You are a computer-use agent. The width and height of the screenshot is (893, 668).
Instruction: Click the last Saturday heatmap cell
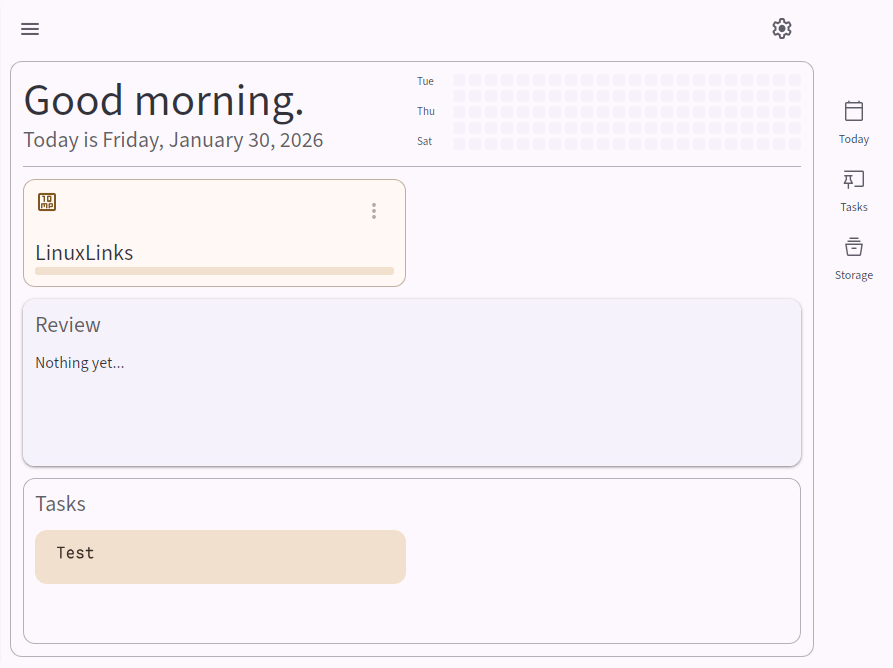click(x=794, y=144)
